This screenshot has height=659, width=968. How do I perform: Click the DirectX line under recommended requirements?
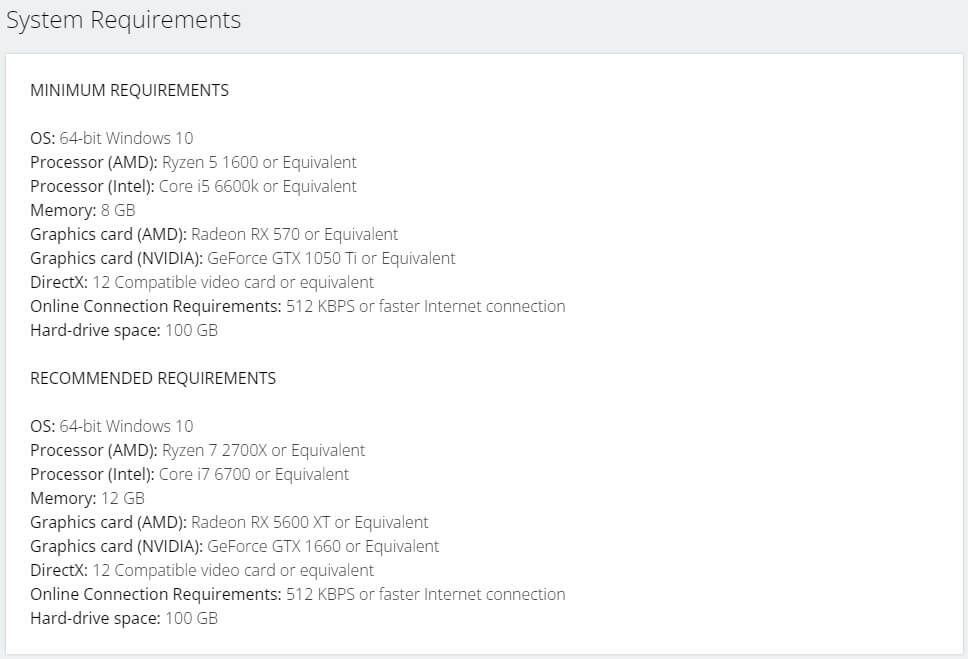[202, 570]
